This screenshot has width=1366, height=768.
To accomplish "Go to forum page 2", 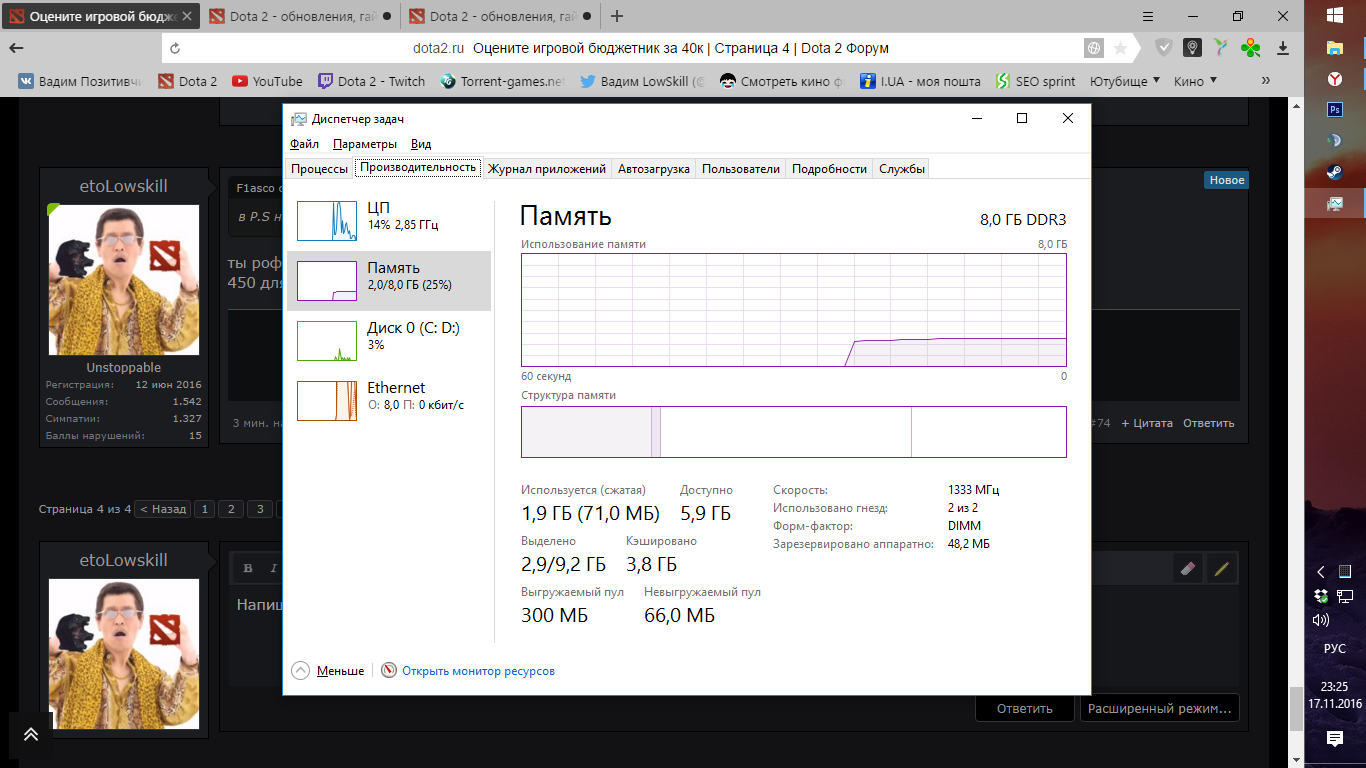I will pos(231,509).
